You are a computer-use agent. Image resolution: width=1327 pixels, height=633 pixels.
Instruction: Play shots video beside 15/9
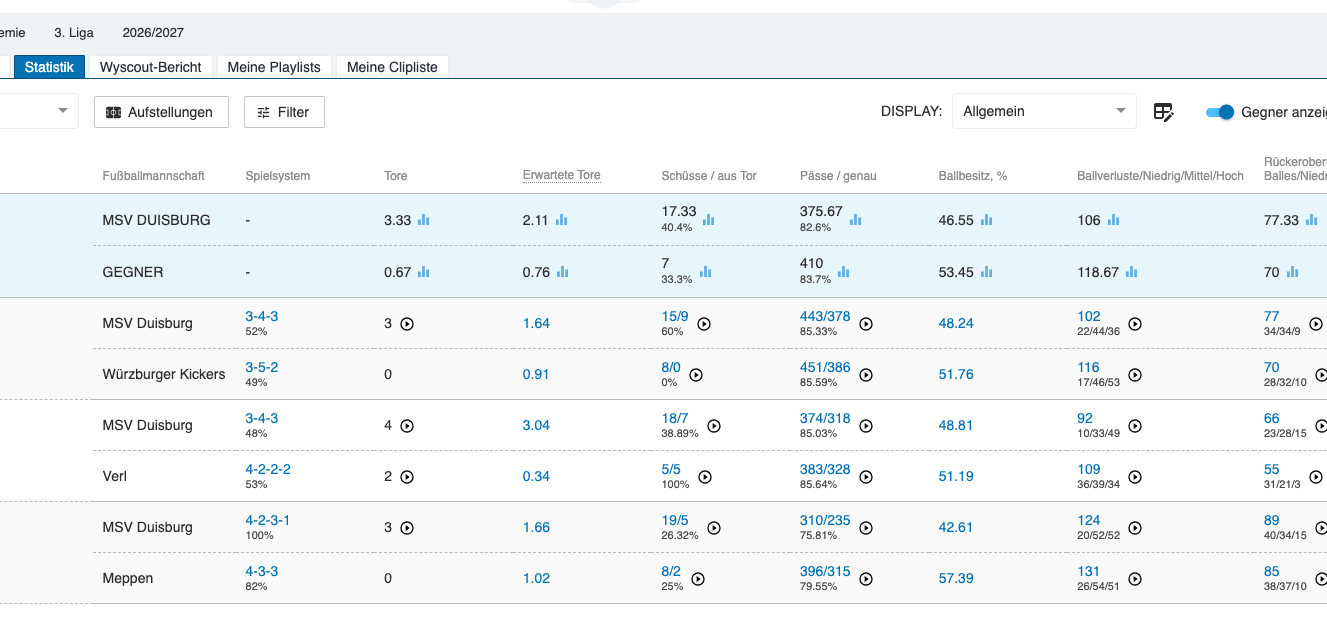[x=704, y=324]
